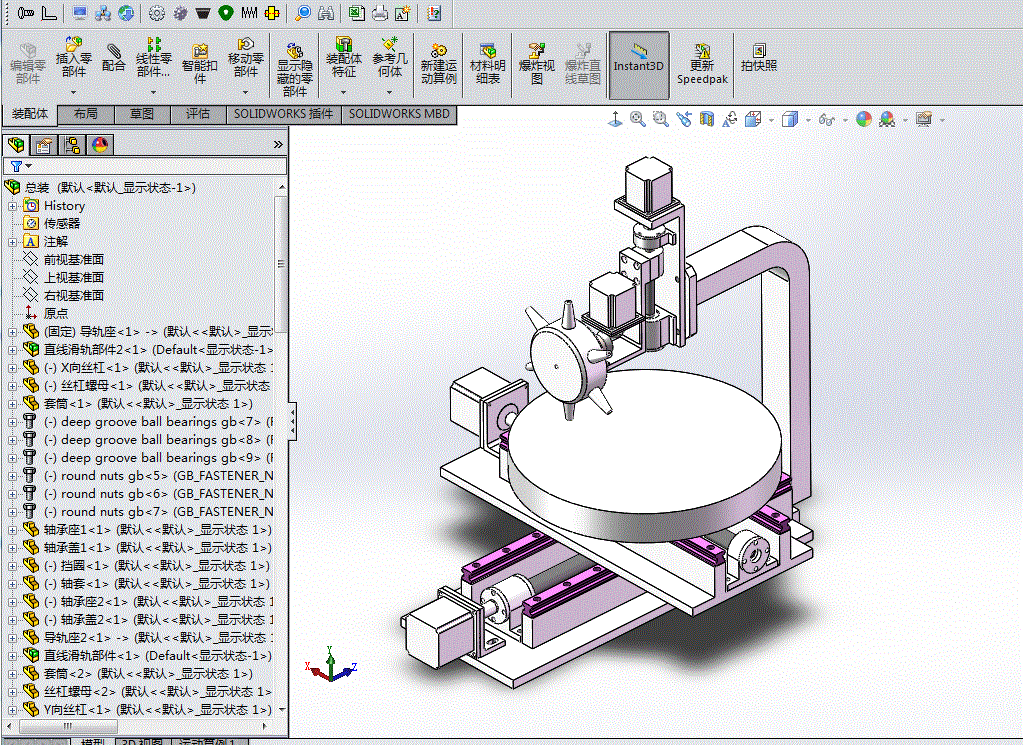Click the yellow cross beam calculator icon

point(272,13)
